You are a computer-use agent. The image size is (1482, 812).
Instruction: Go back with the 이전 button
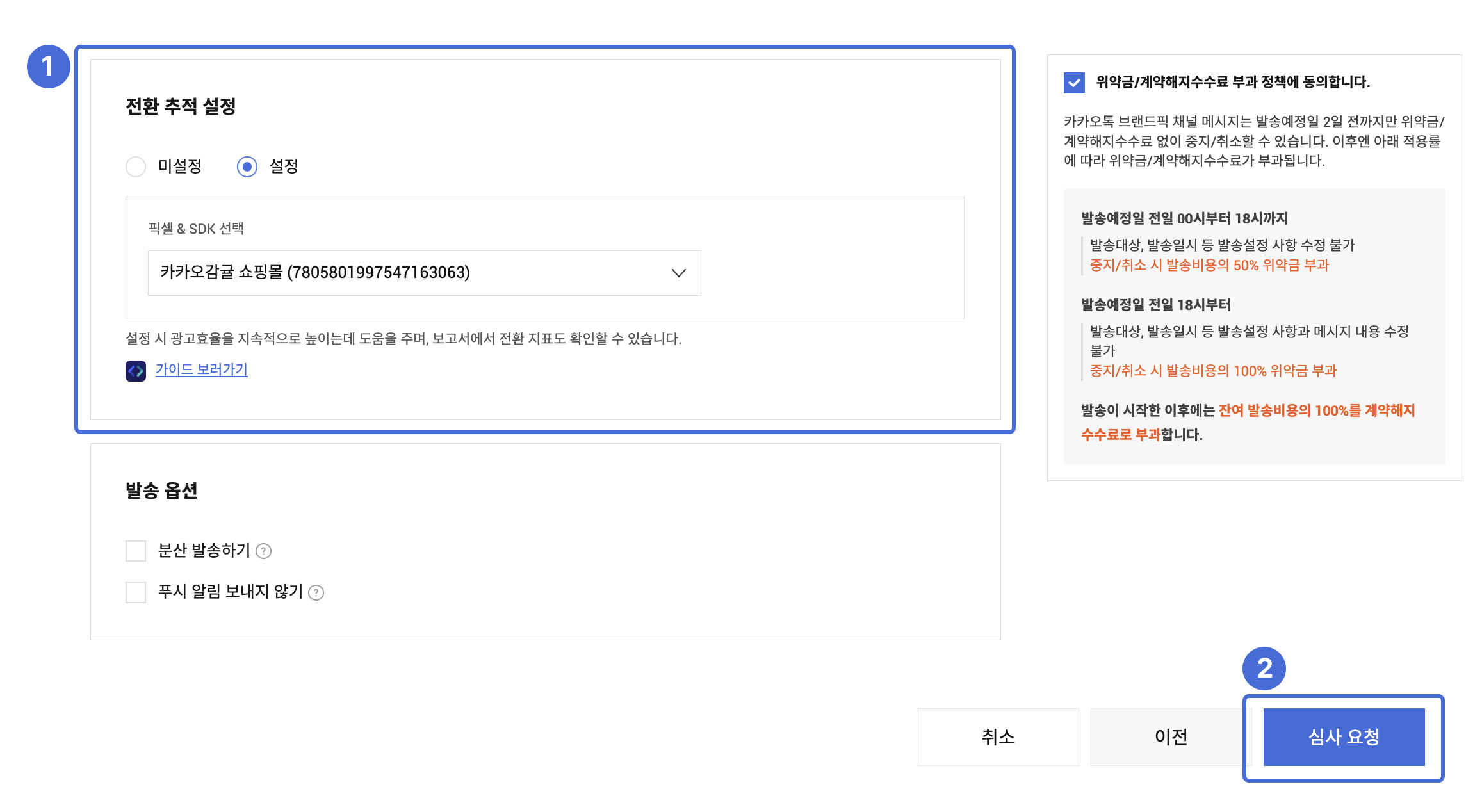(x=1170, y=737)
